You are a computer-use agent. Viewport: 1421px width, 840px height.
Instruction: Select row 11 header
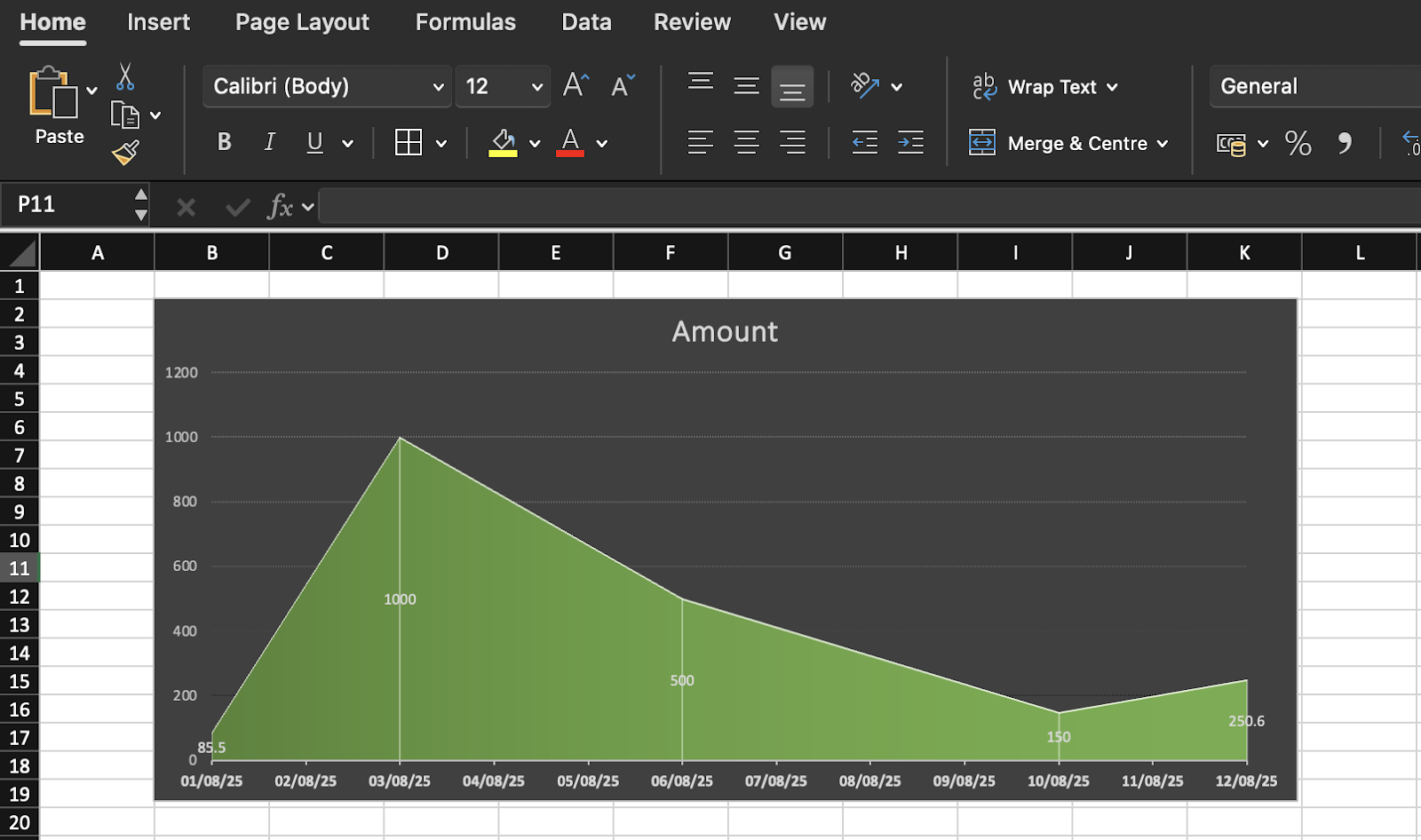[20, 568]
